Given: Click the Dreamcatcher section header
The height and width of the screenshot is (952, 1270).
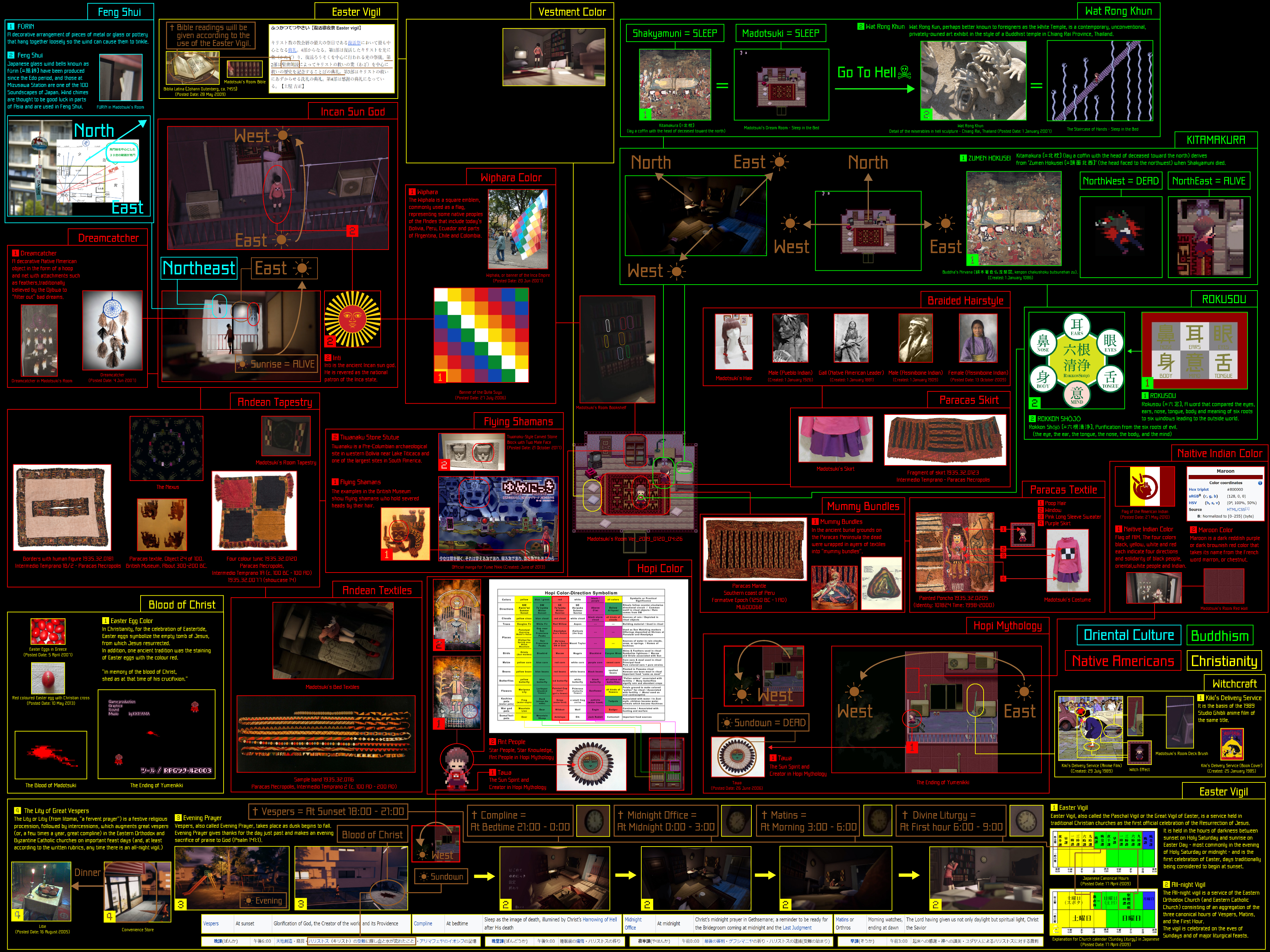Looking at the screenshot, I should [x=108, y=238].
